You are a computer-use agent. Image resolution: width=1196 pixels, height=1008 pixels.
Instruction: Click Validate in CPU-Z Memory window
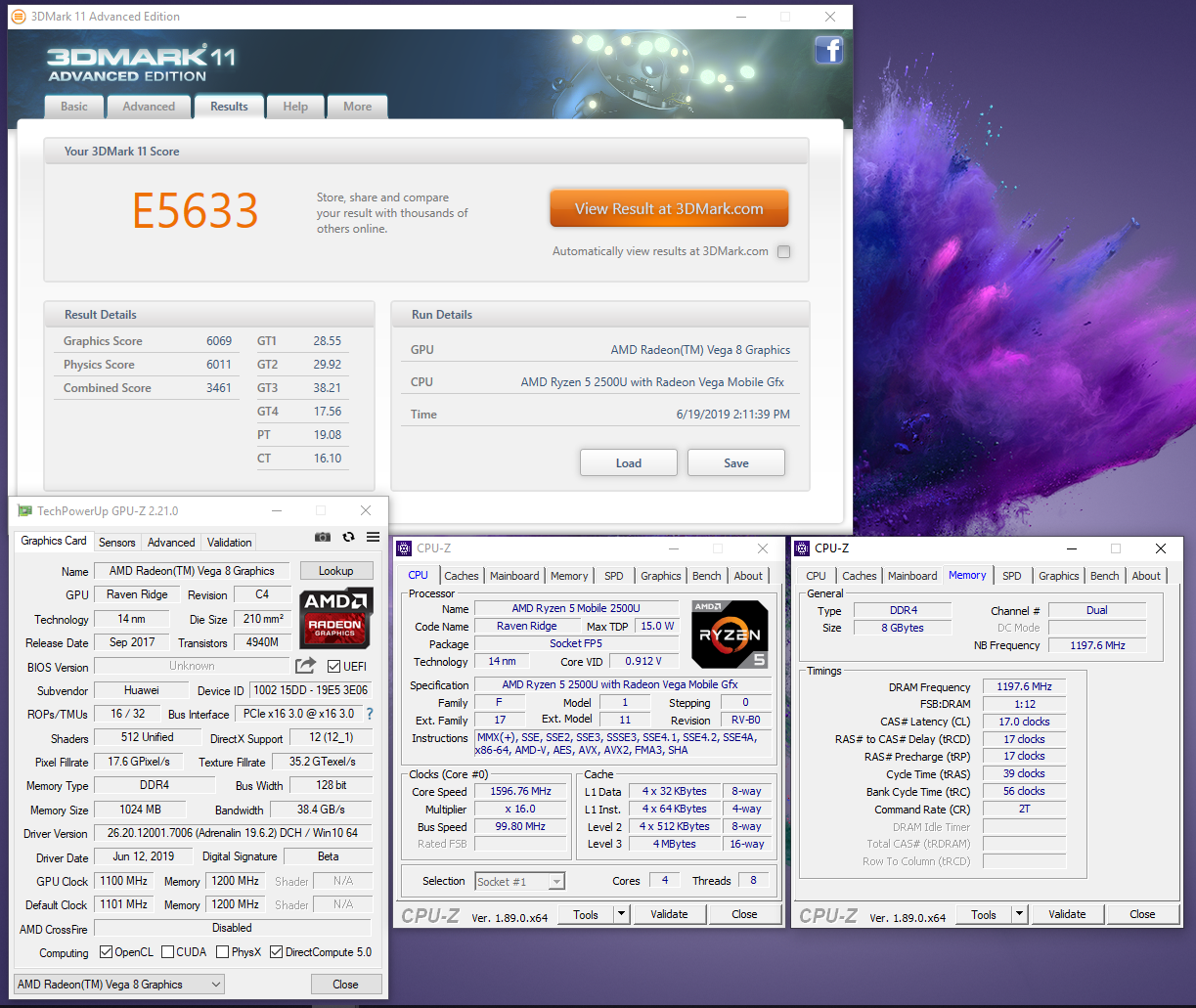(1067, 914)
